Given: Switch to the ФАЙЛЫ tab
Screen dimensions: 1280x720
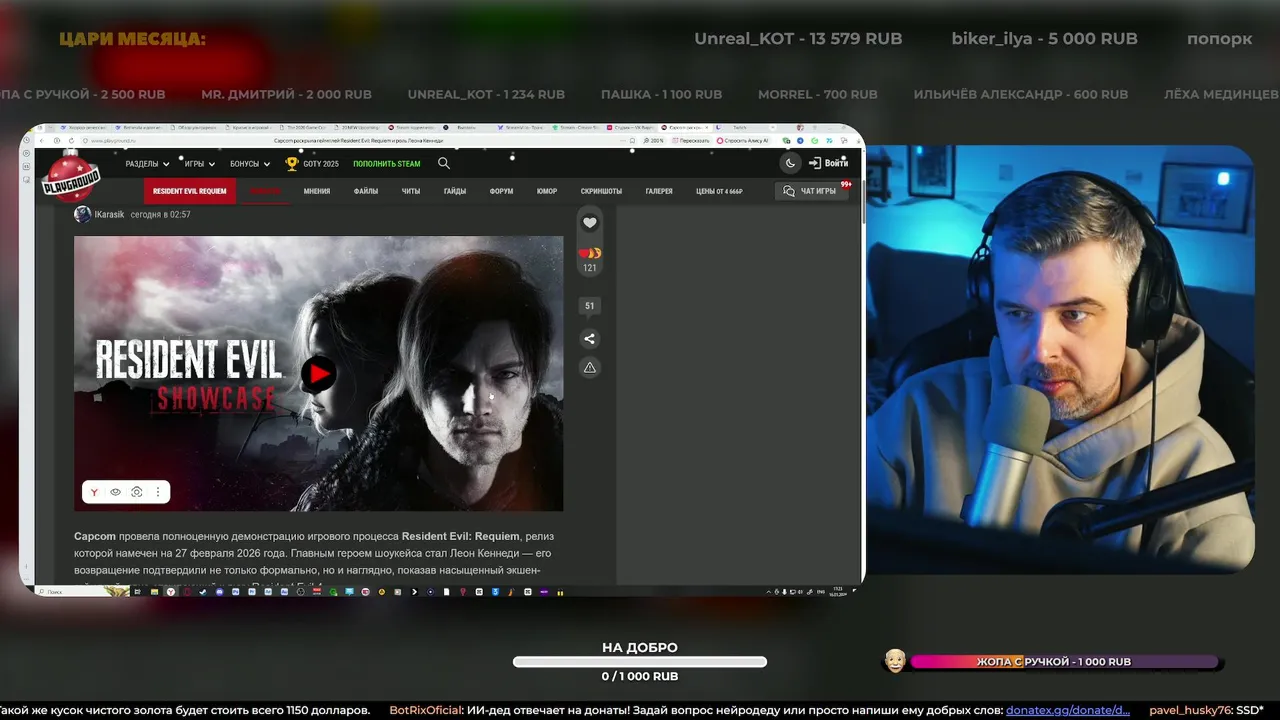Looking at the screenshot, I should [x=366, y=191].
